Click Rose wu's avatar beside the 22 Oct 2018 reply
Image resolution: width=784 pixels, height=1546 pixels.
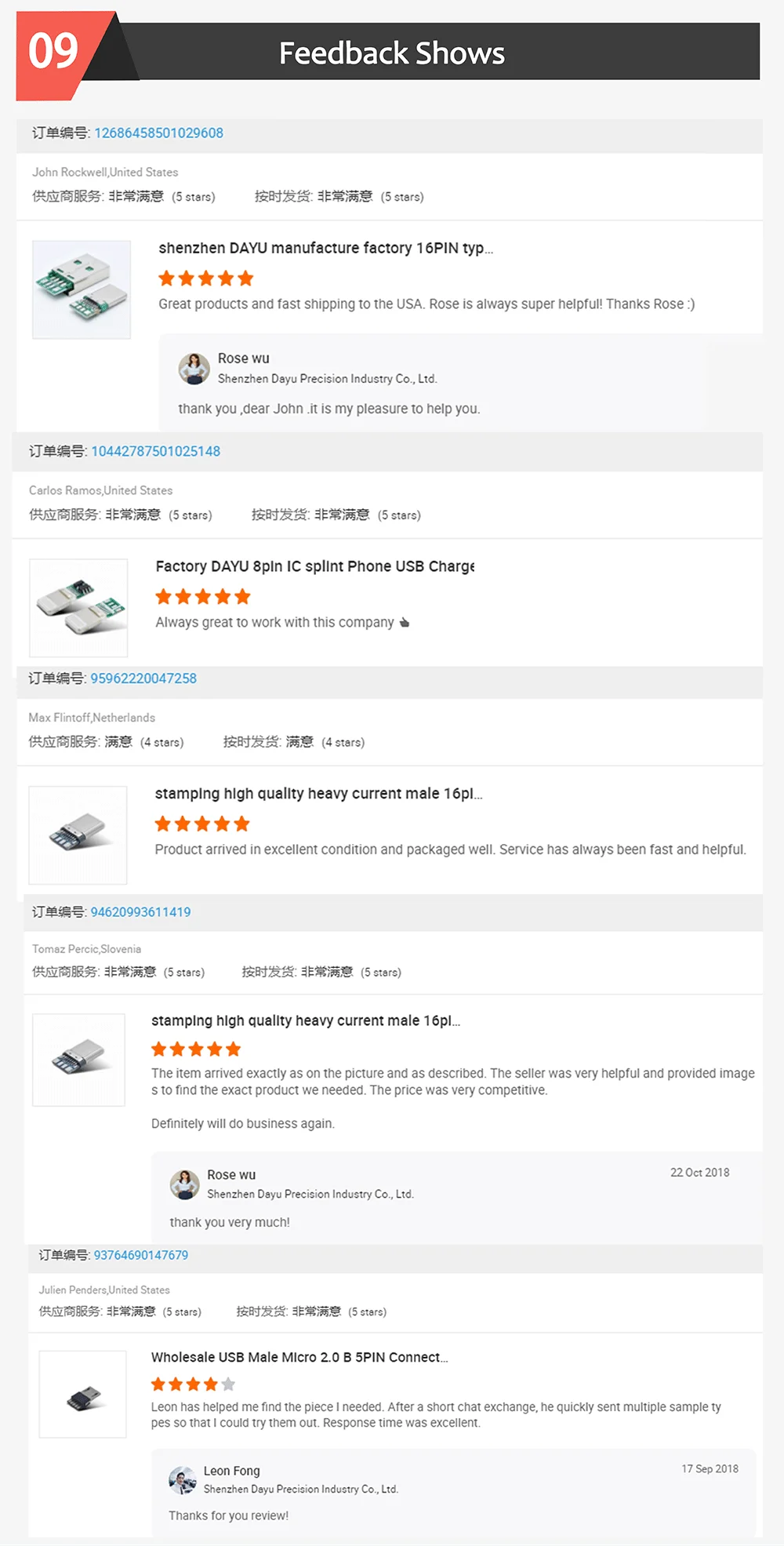coord(184,1184)
